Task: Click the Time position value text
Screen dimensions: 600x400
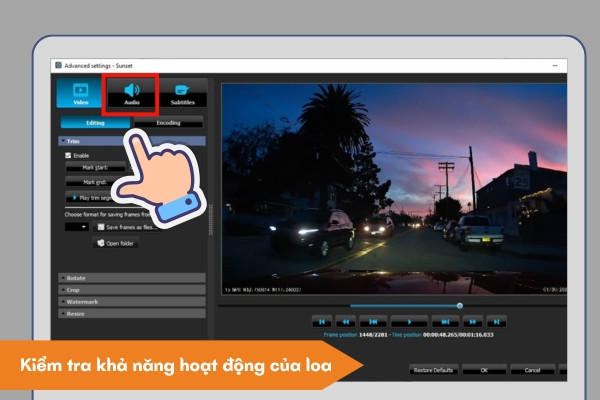Action: click(x=458, y=335)
